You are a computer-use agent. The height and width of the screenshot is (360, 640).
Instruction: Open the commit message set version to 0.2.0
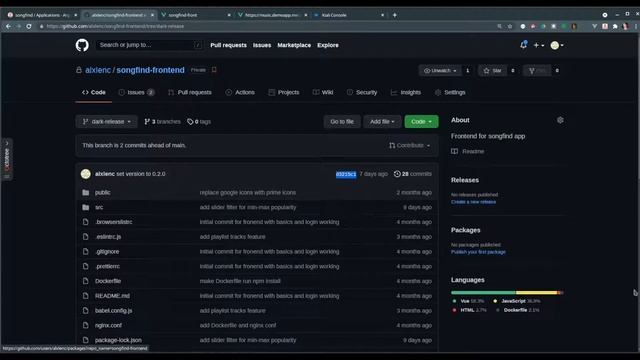141,174
